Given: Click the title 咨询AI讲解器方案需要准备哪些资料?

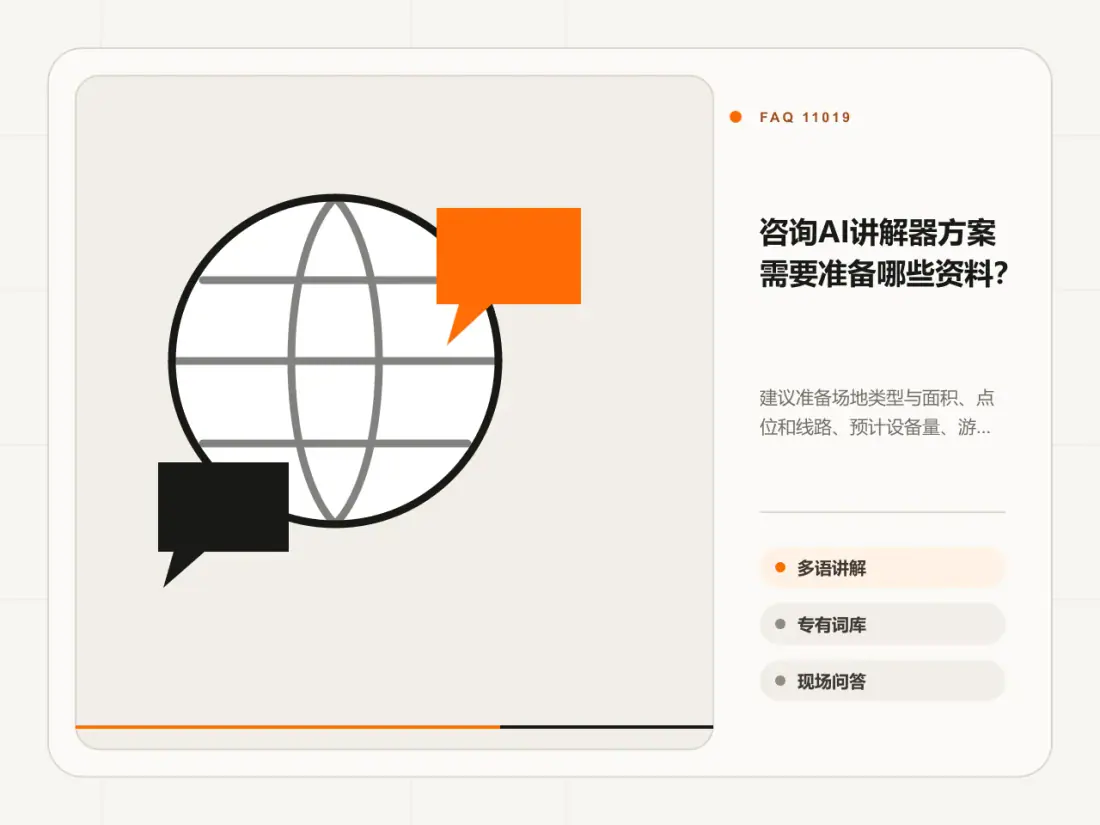Looking at the screenshot, I should [883, 253].
